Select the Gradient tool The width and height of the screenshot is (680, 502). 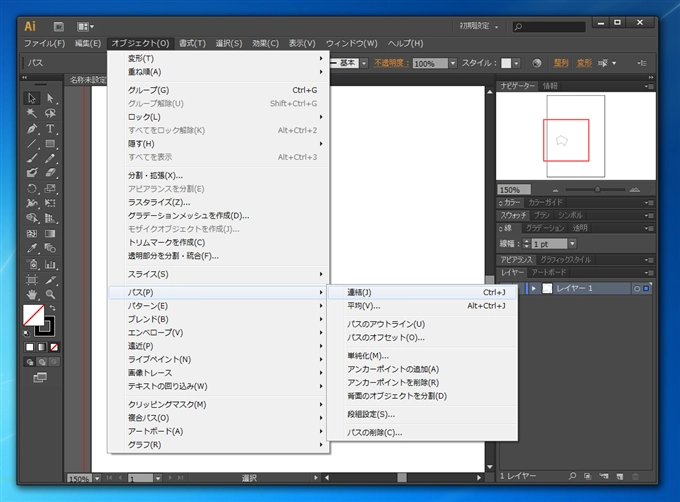(50, 234)
